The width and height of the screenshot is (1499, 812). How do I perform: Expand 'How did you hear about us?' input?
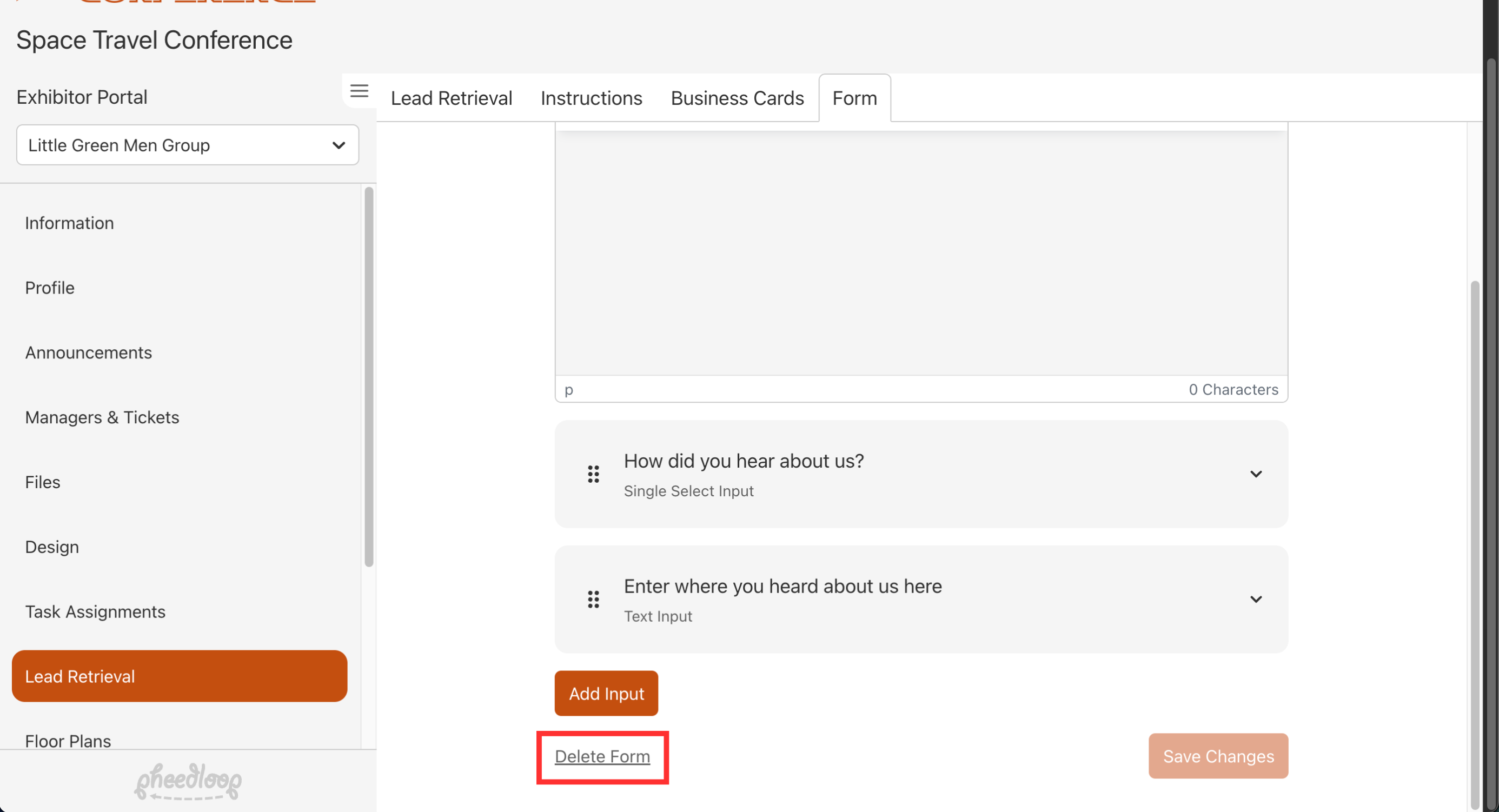1256,474
